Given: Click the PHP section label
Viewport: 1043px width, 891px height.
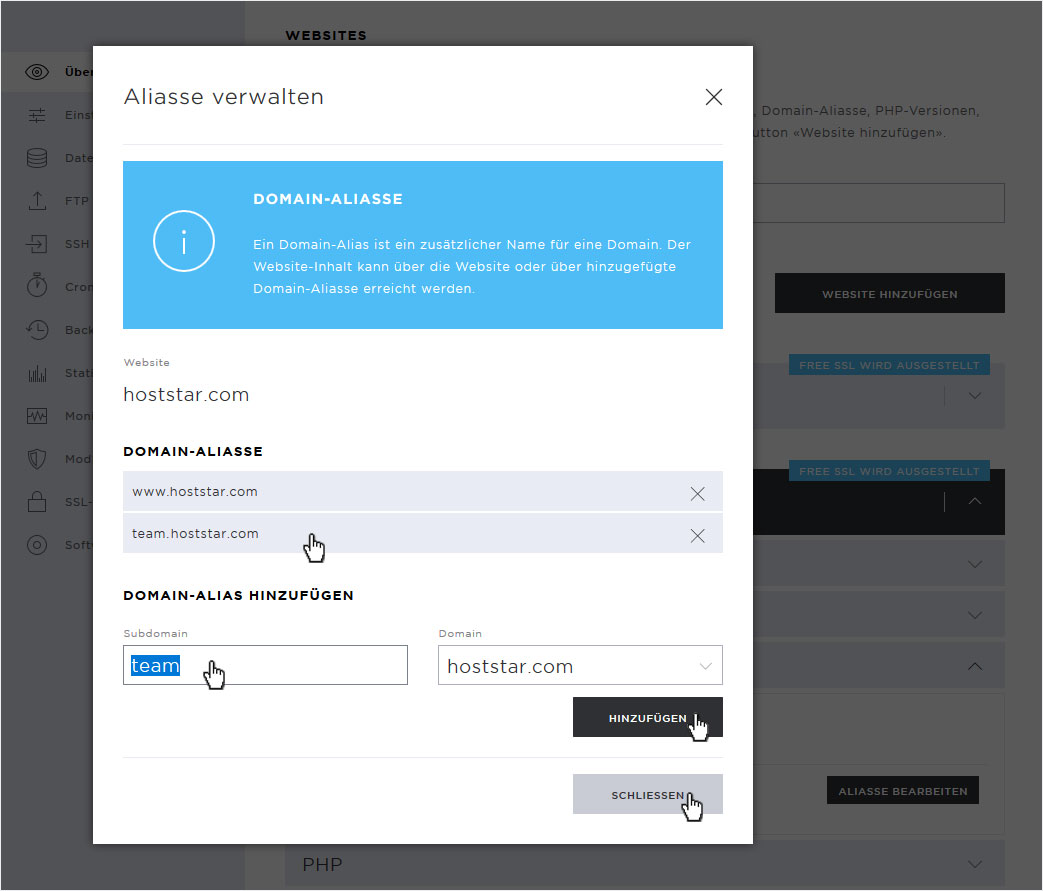Looking at the screenshot, I should click(x=322, y=864).
